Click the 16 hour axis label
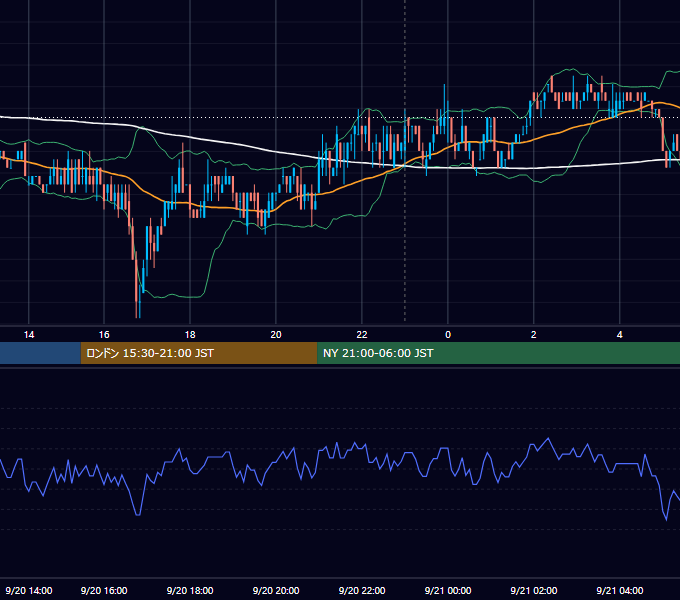Viewport: 680px width, 600px height. (x=104, y=335)
